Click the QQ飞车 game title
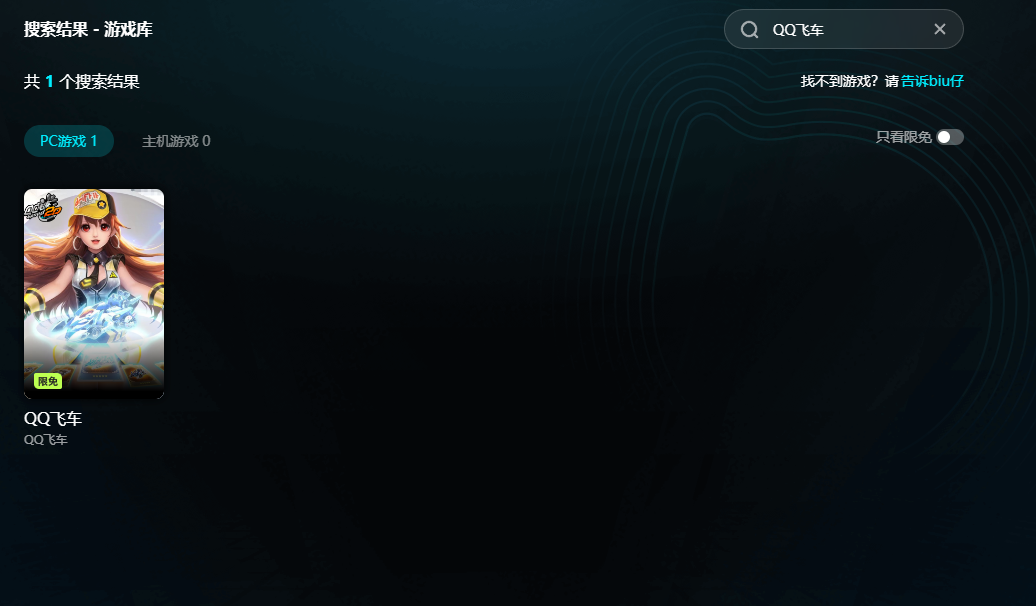The image size is (1036, 606). [x=53, y=418]
